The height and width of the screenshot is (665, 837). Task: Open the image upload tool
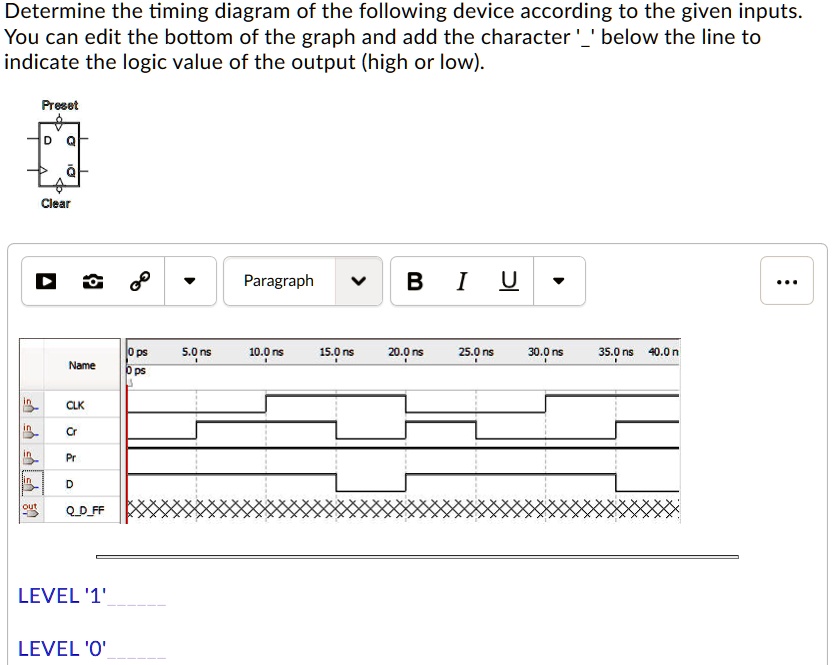[91, 281]
